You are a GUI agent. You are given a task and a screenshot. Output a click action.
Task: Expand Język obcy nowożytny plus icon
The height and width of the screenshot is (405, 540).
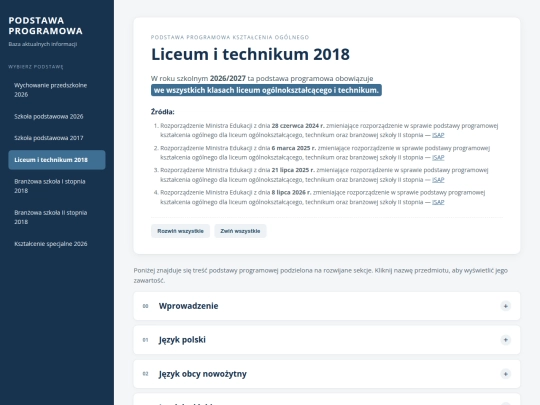pyautogui.click(x=505, y=374)
